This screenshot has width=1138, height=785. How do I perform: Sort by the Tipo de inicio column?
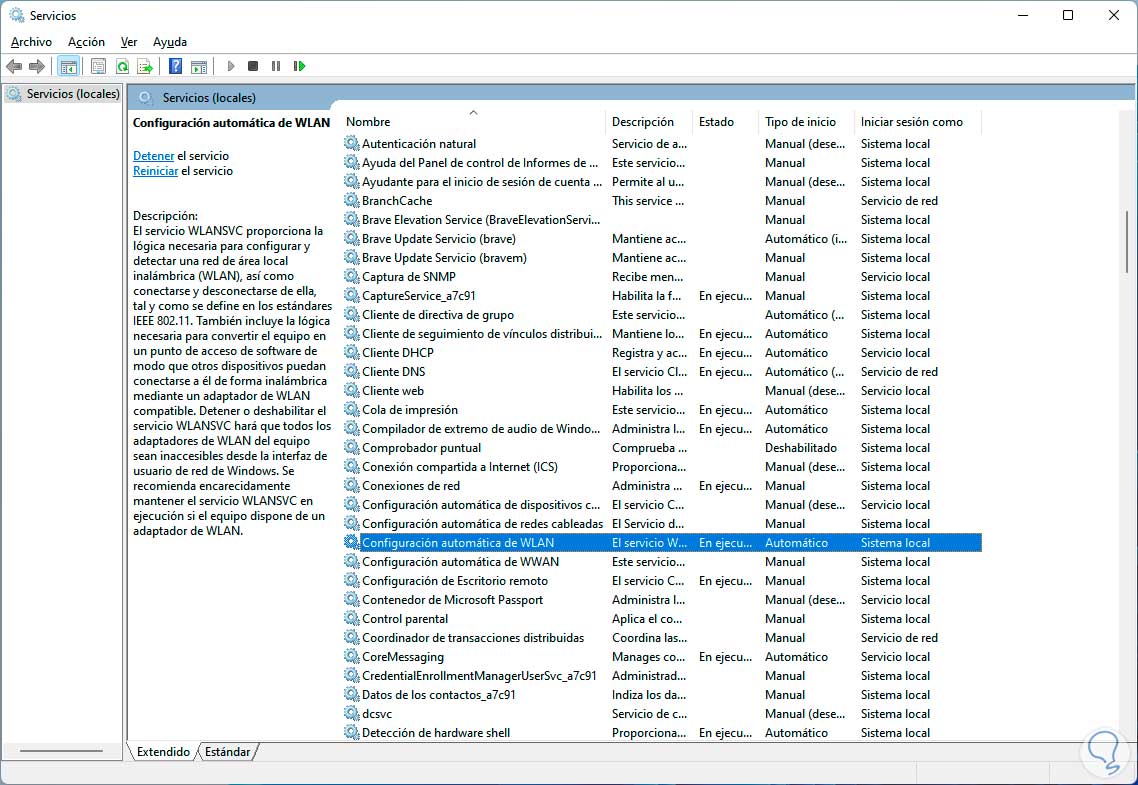point(800,122)
